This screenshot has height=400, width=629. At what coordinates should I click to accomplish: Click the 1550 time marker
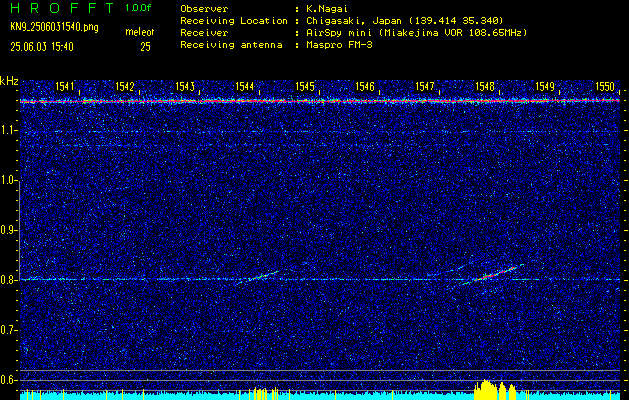click(x=605, y=86)
